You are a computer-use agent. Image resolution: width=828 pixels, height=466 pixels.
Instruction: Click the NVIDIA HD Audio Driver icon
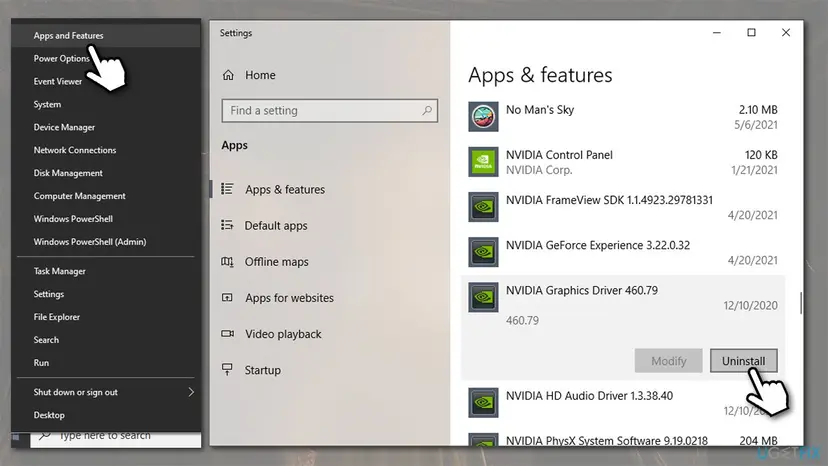point(483,403)
